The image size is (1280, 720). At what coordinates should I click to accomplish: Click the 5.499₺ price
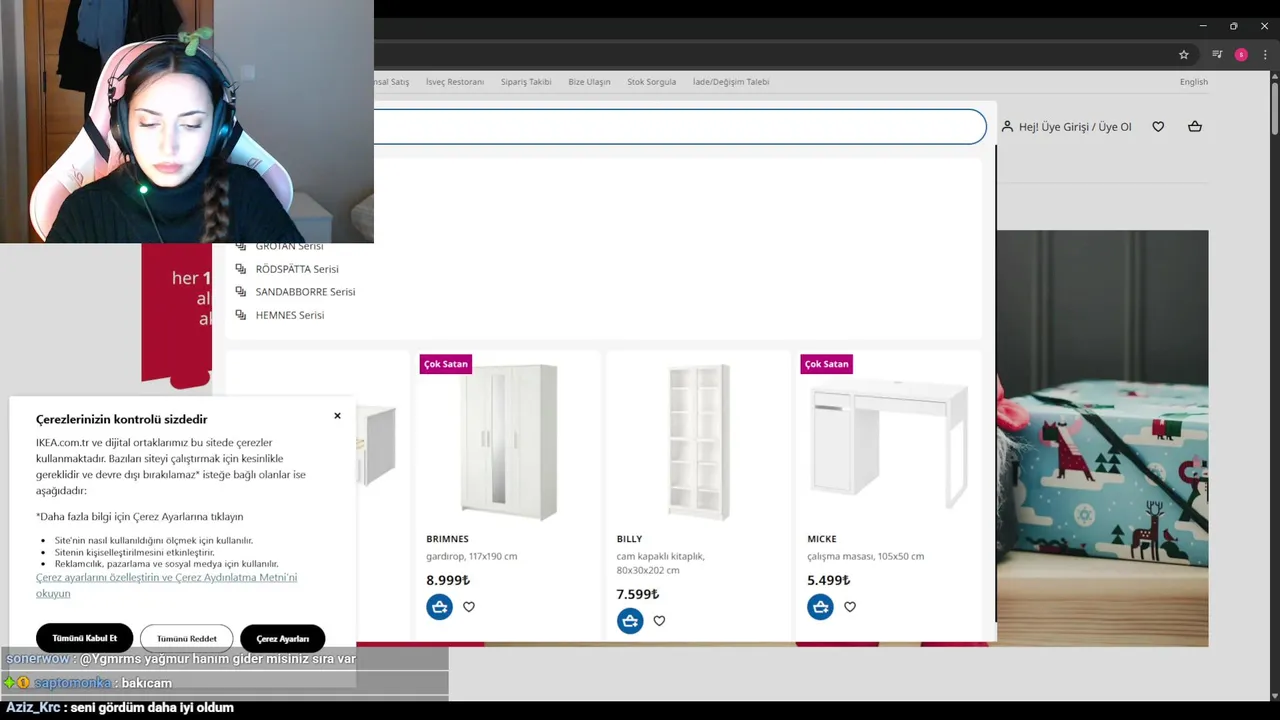coord(829,580)
